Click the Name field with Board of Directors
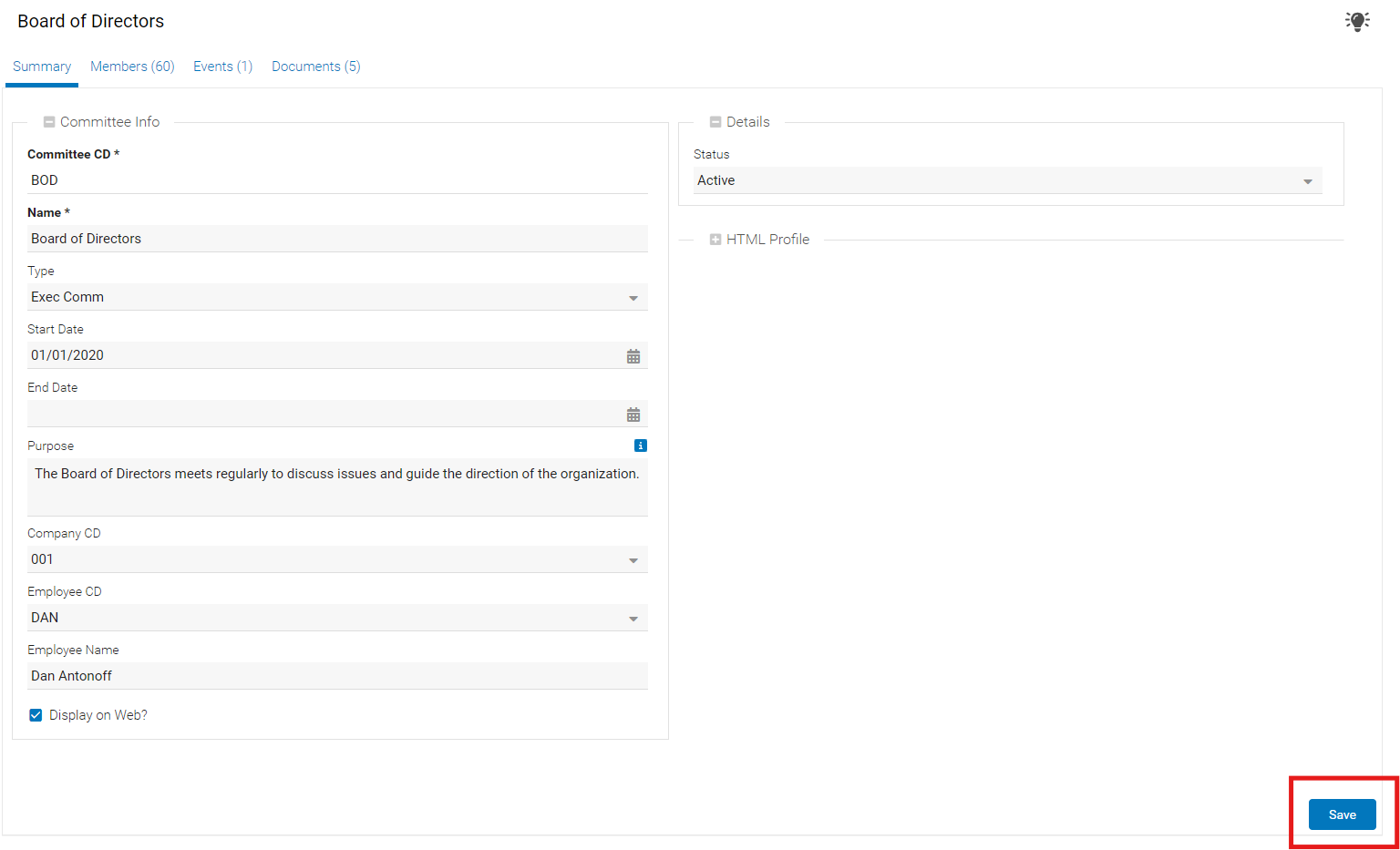 [337, 239]
